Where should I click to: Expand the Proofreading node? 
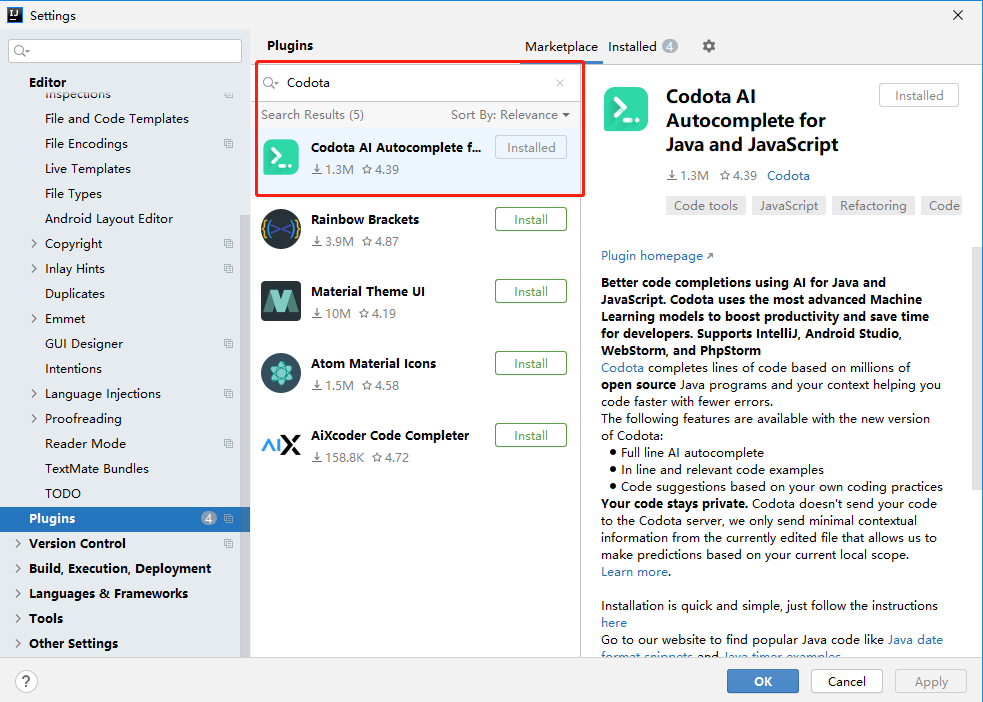point(34,419)
